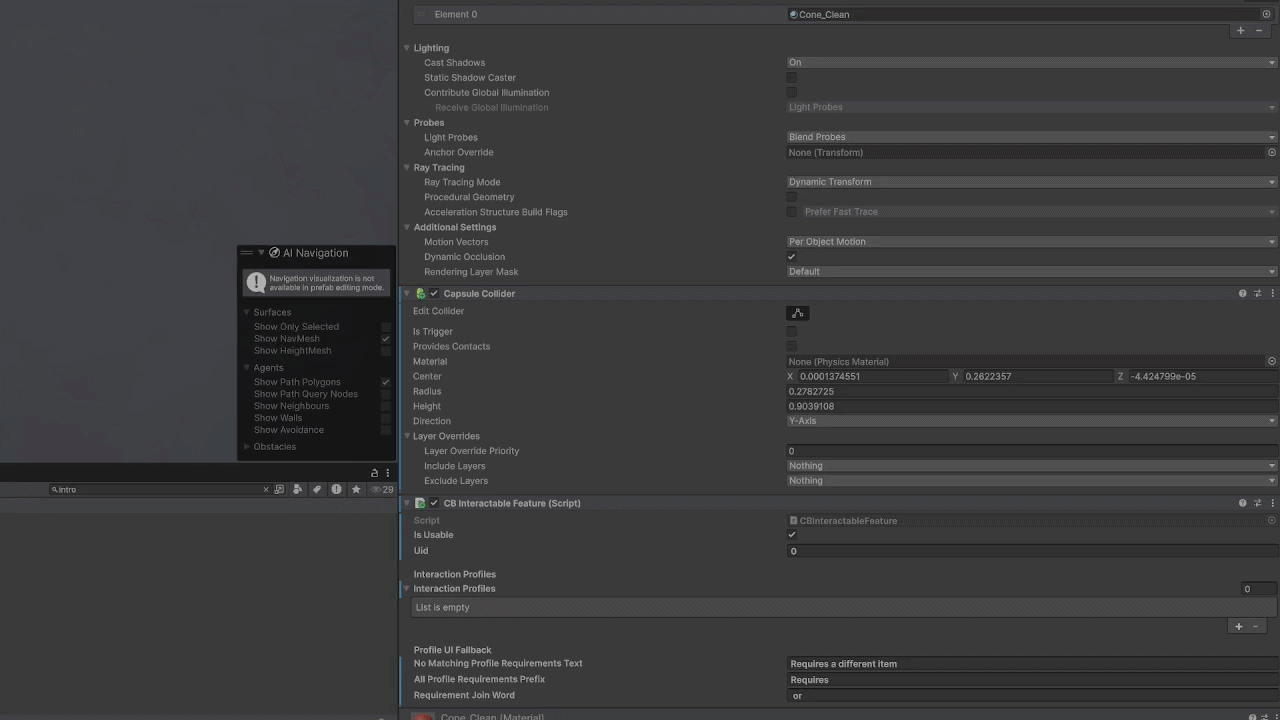Screen dimensions: 1280x720
Task: Collapse the Surfaces section in AI Navigation
Action: 247,312
